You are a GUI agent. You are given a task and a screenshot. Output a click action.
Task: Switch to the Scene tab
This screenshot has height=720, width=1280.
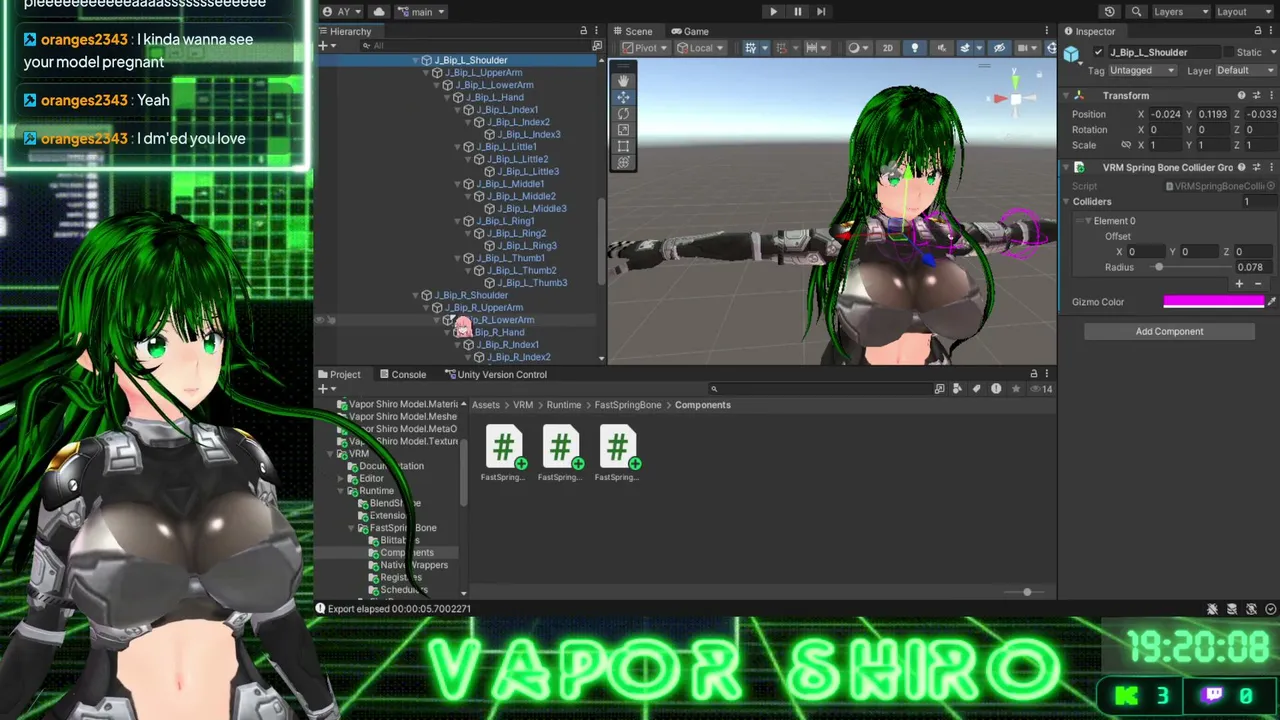coord(632,31)
